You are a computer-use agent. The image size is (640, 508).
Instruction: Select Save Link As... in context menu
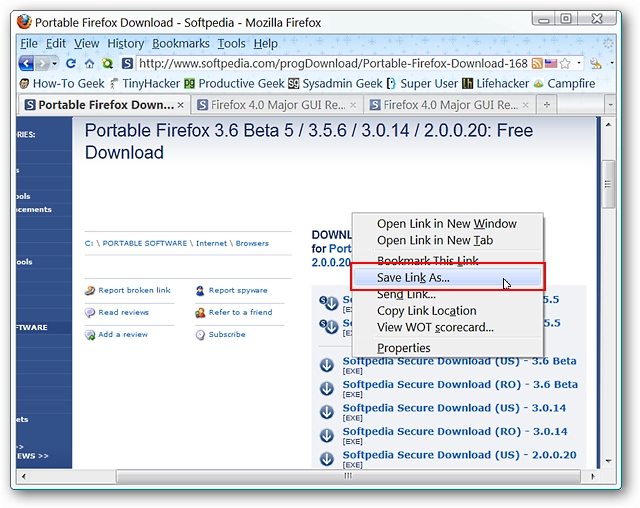[x=447, y=277]
